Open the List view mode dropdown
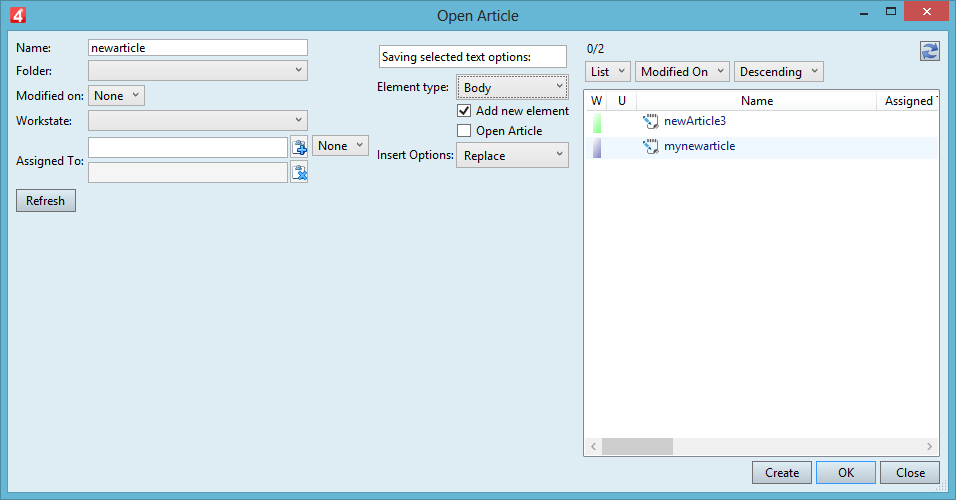Screen dimensions: 956x500 [x=608, y=72]
